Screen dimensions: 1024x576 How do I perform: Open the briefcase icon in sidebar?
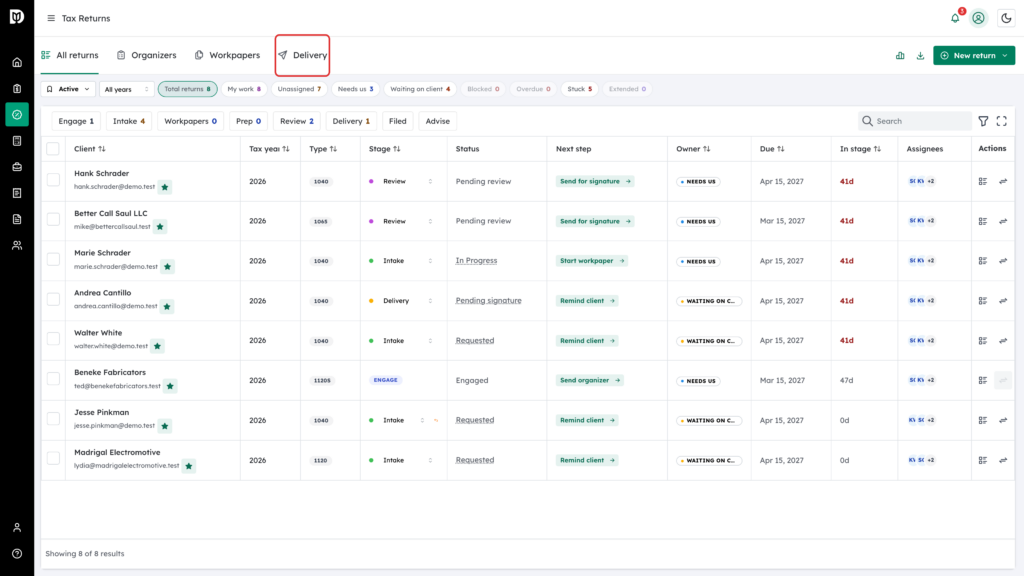(x=17, y=167)
